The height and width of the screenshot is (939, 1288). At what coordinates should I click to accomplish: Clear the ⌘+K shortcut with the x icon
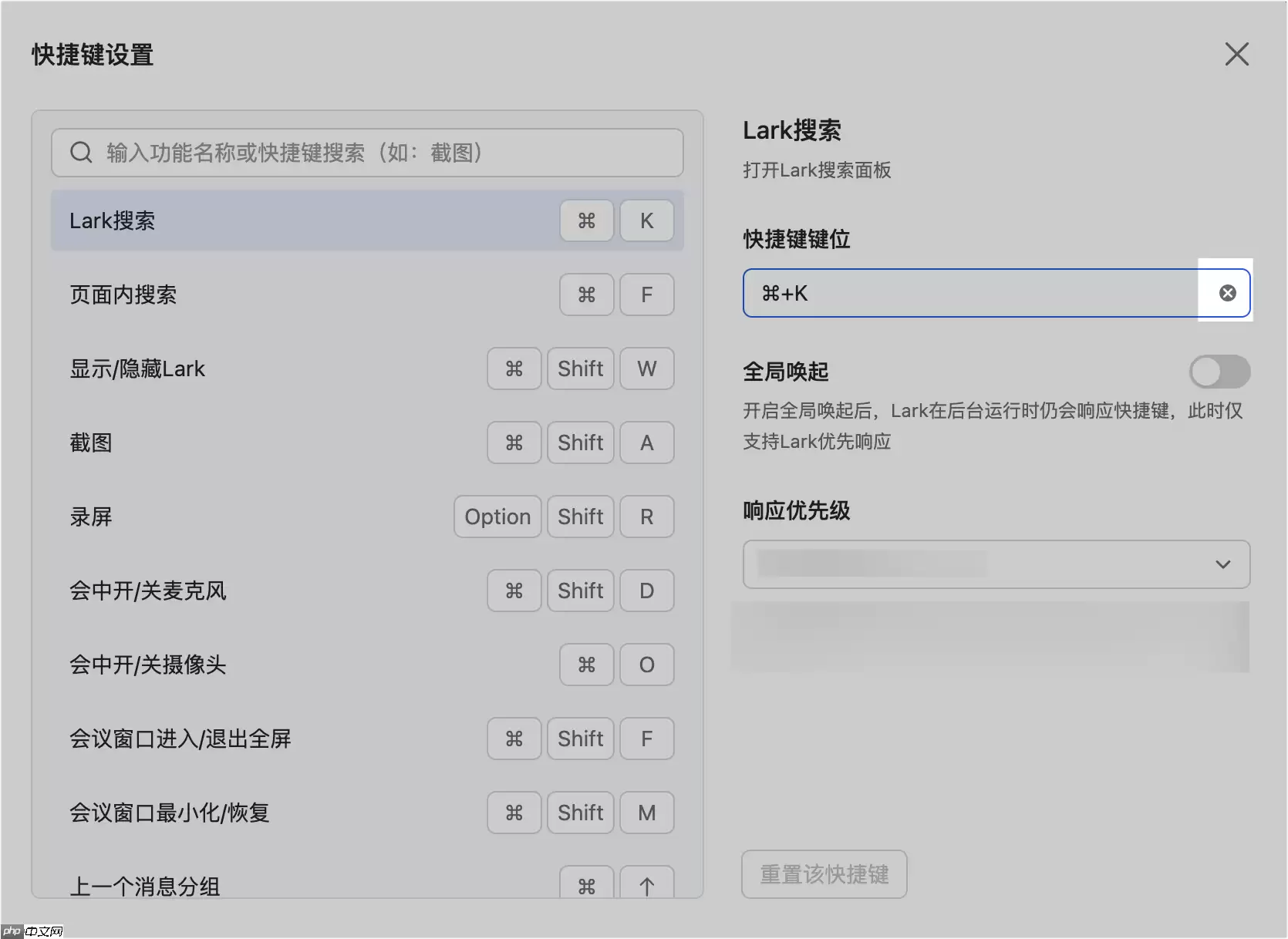click(x=1226, y=292)
